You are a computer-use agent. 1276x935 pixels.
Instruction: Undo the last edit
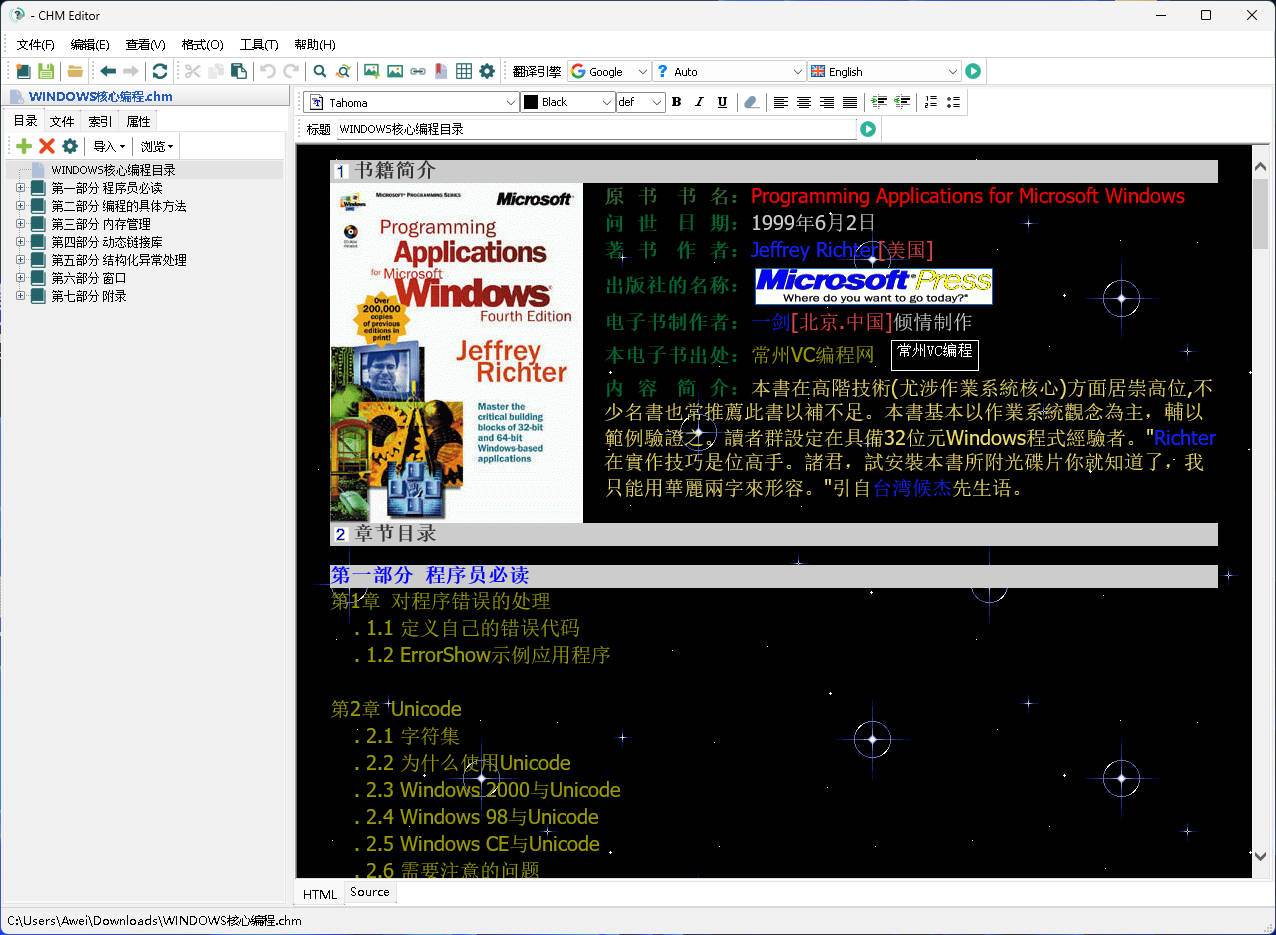pos(268,71)
